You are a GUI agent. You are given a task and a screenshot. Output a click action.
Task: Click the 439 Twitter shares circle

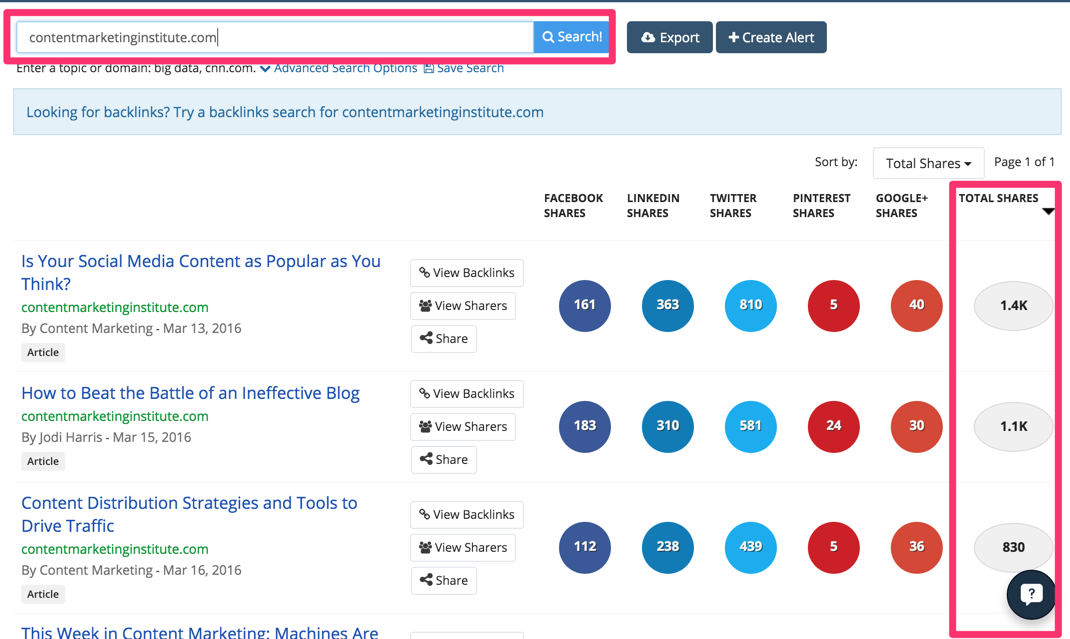tap(751, 547)
